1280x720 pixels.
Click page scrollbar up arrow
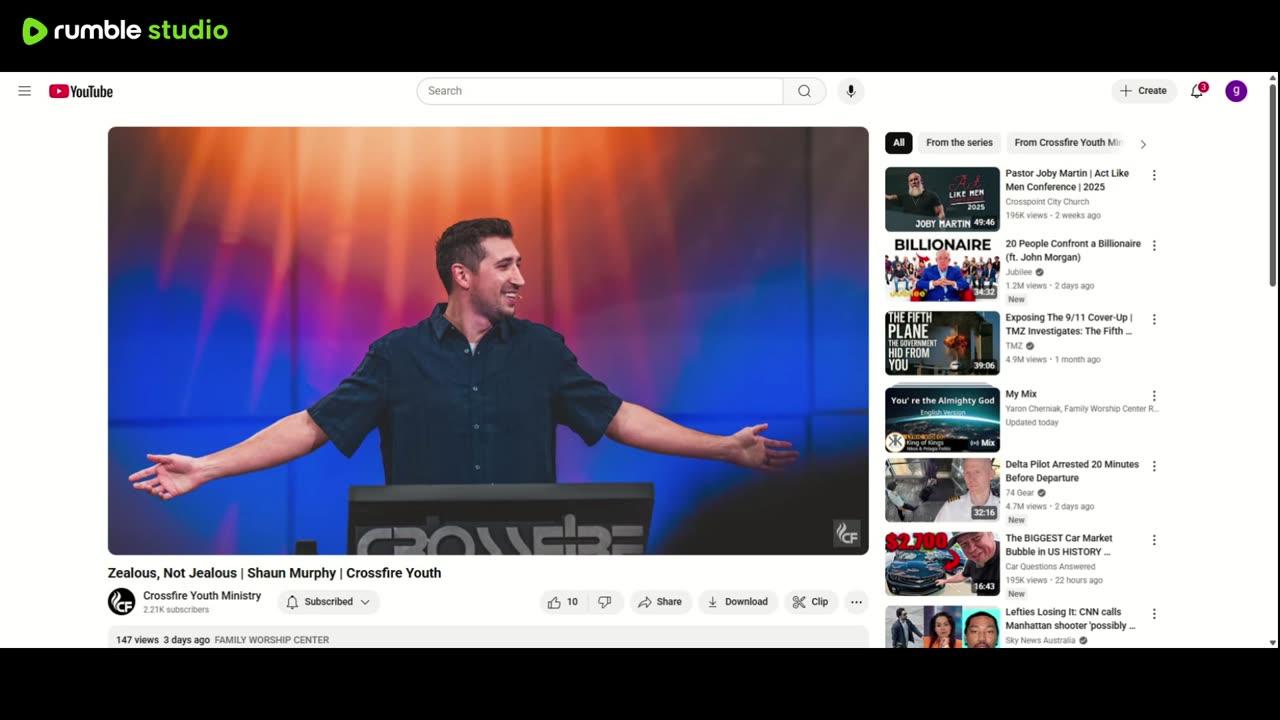1272,78
